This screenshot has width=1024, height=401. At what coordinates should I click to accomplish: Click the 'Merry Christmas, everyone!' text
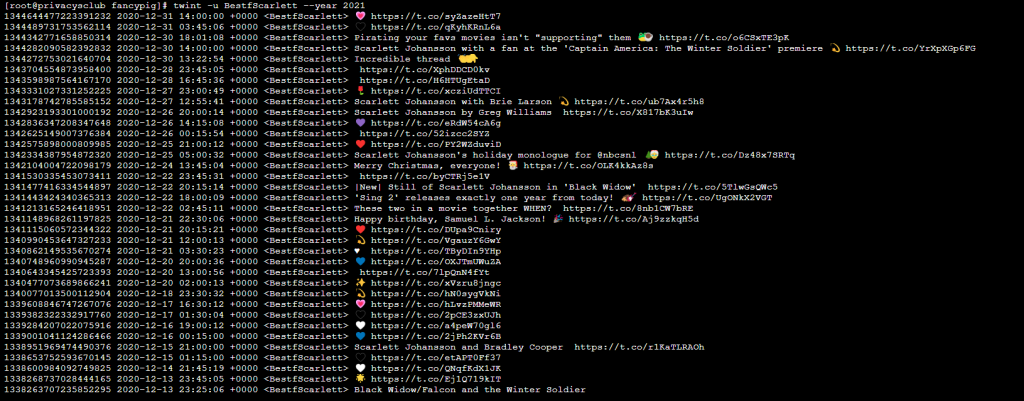[x=428, y=165]
